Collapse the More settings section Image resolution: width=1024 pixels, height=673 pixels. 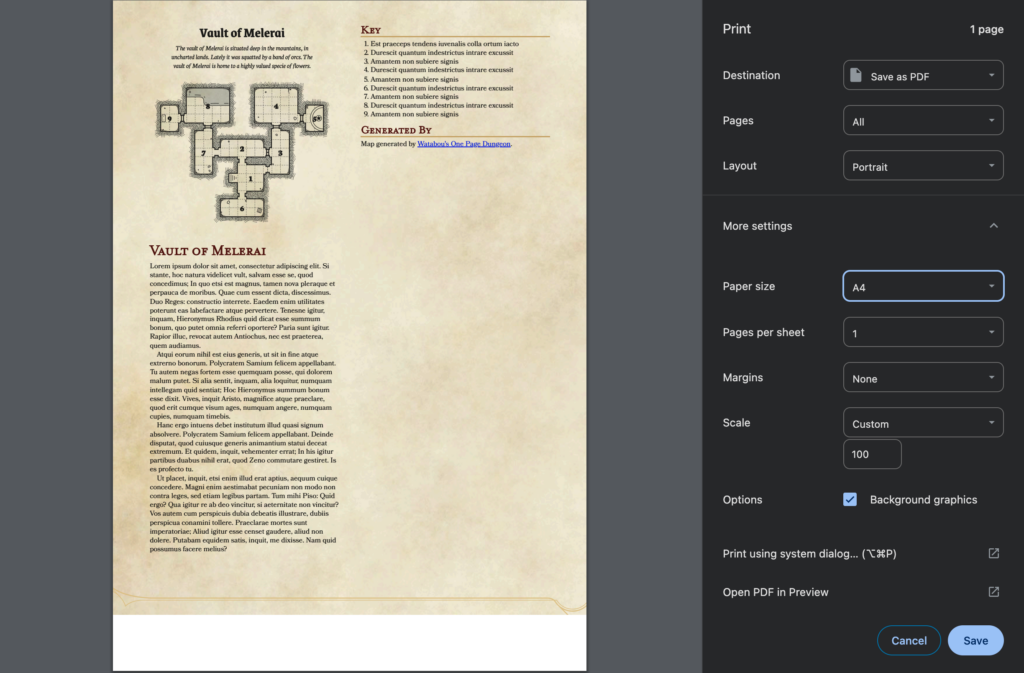click(x=993, y=225)
